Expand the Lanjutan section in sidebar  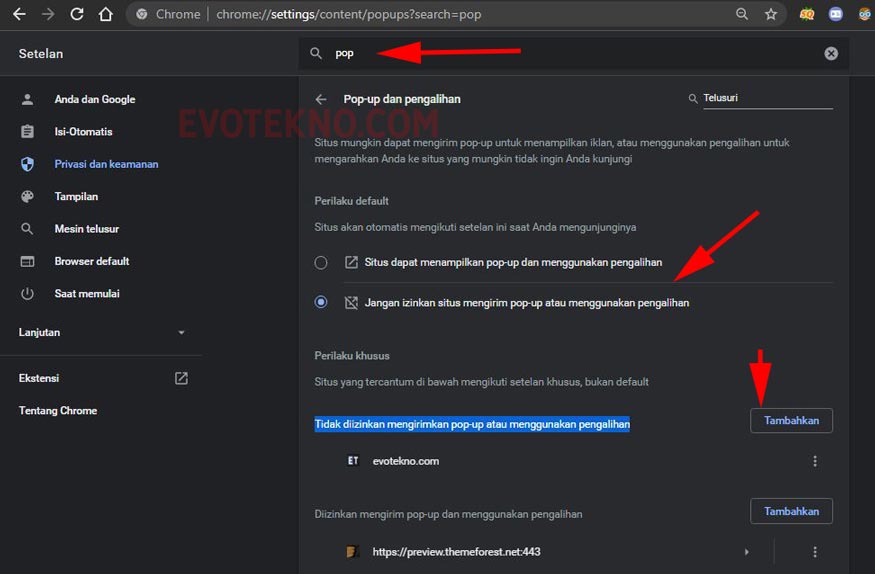(181, 332)
